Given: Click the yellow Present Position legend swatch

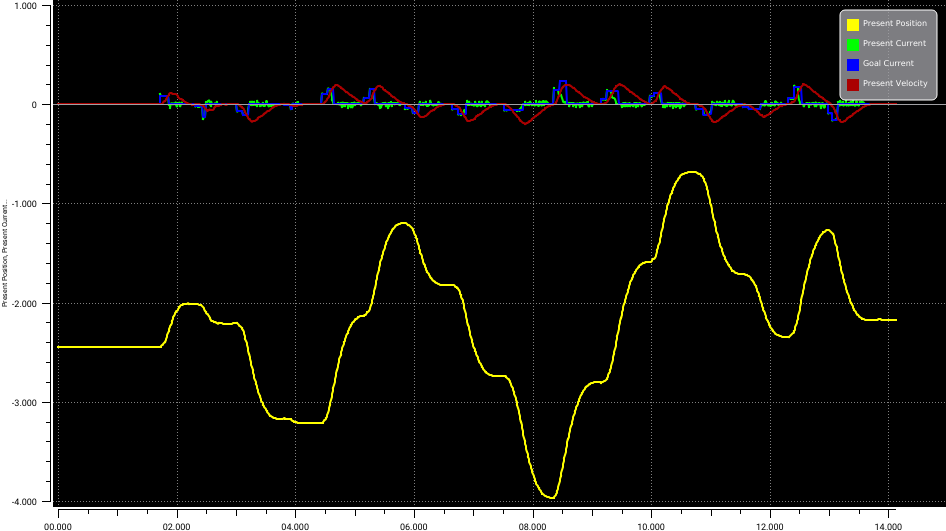Looking at the screenshot, I should [x=853, y=24].
